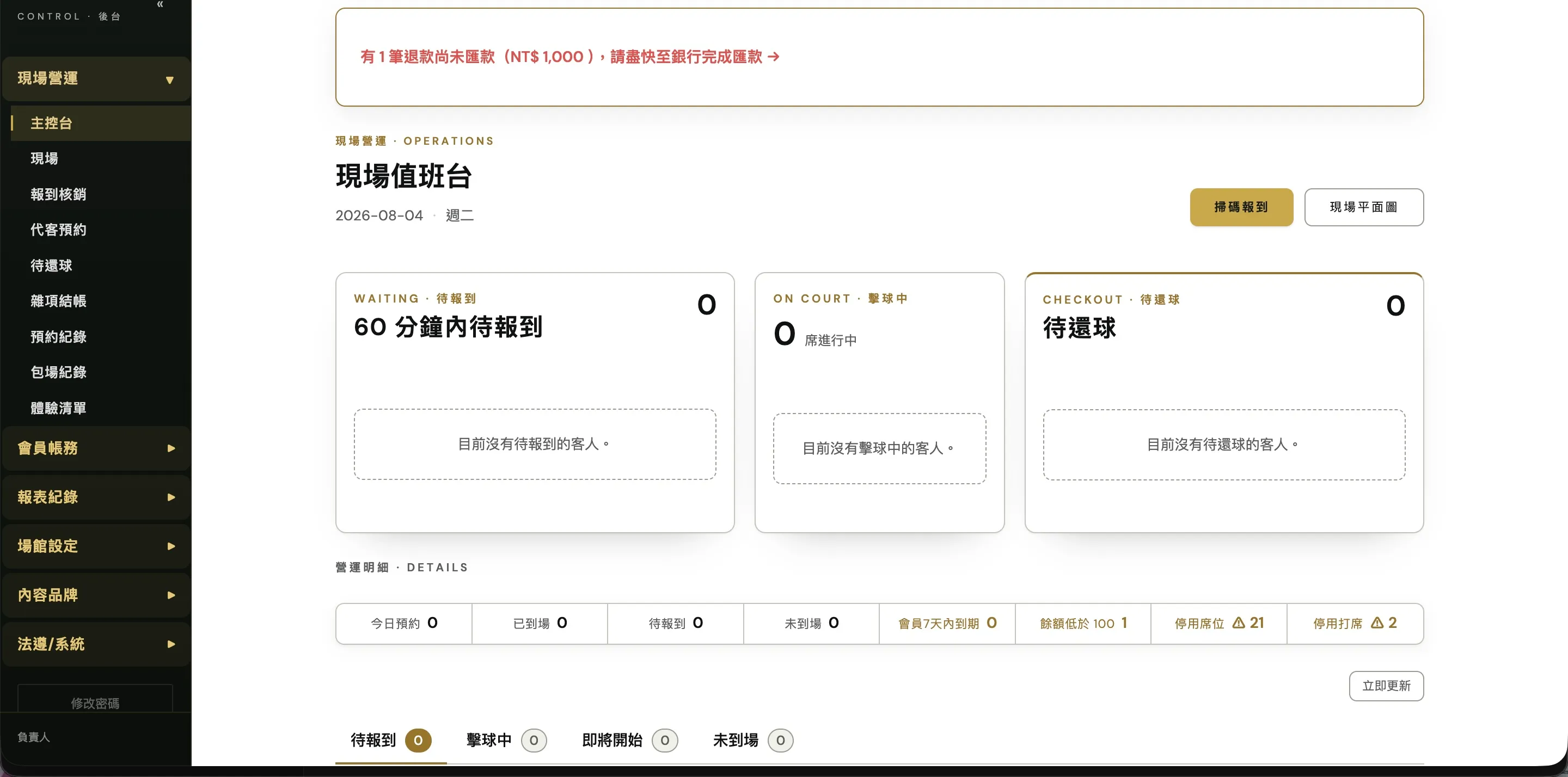Screen dimensions: 1568x777
Task: Click the 席進行中 text
Action: click(x=830, y=341)
